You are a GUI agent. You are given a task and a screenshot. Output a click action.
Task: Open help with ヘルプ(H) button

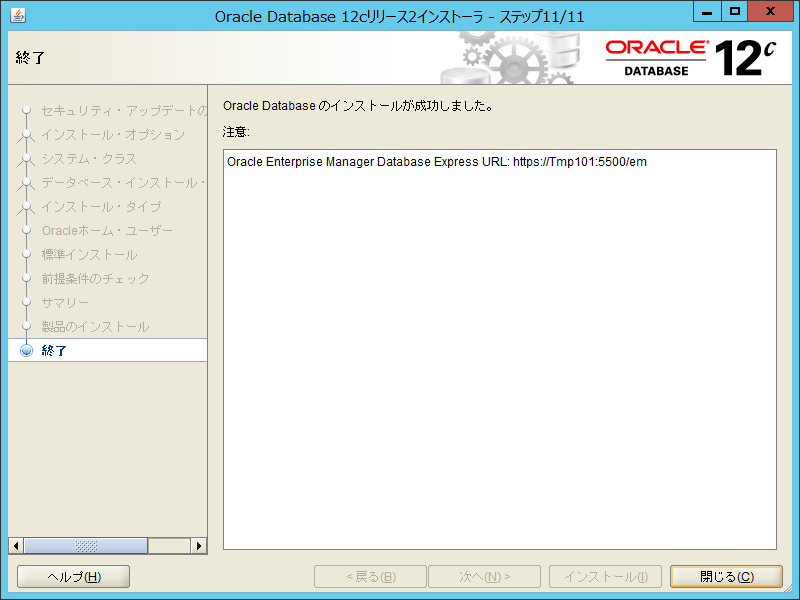[73, 577]
